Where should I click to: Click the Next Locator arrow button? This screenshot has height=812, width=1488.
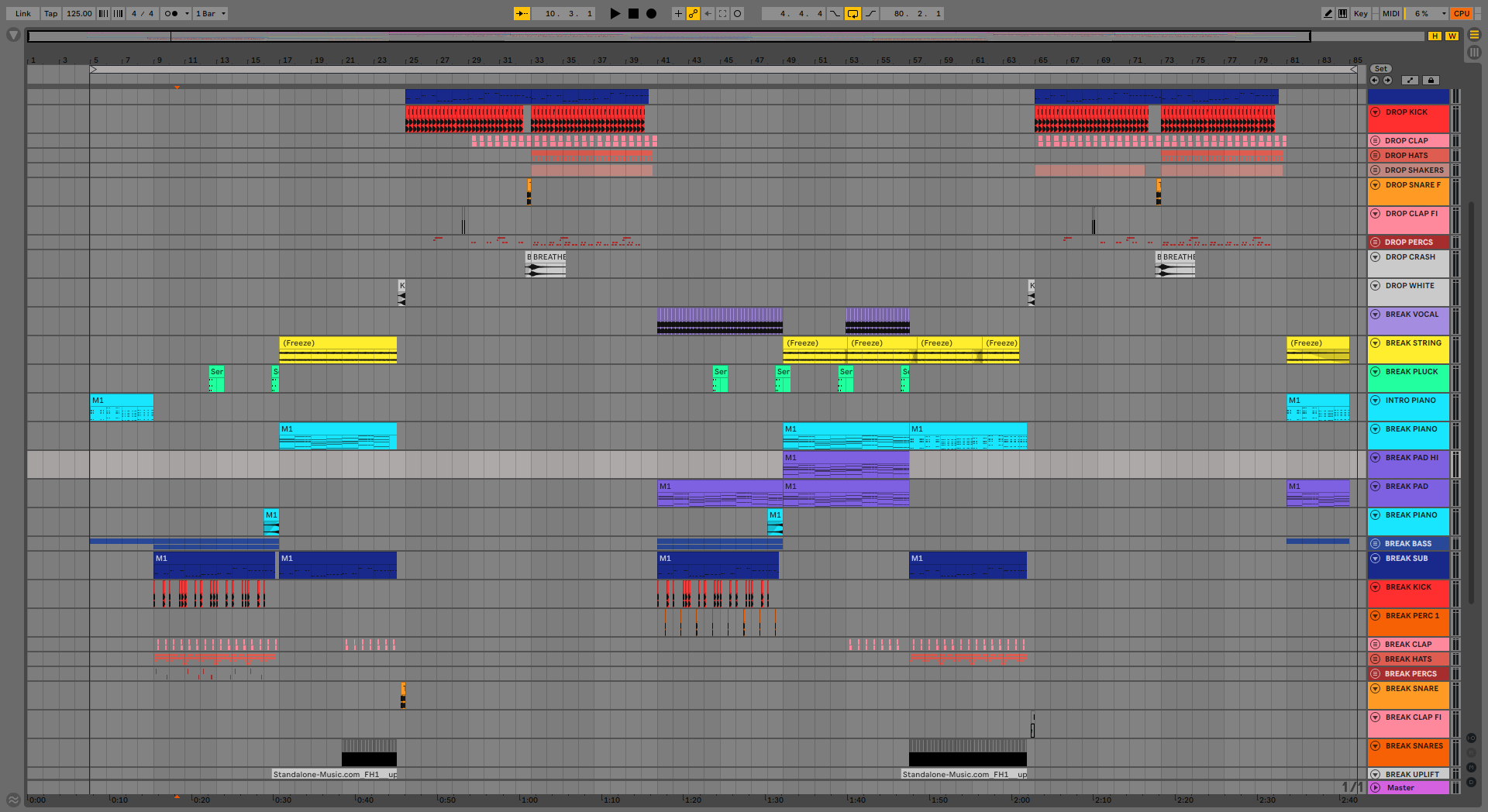pyautogui.click(x=1387, y=80)
